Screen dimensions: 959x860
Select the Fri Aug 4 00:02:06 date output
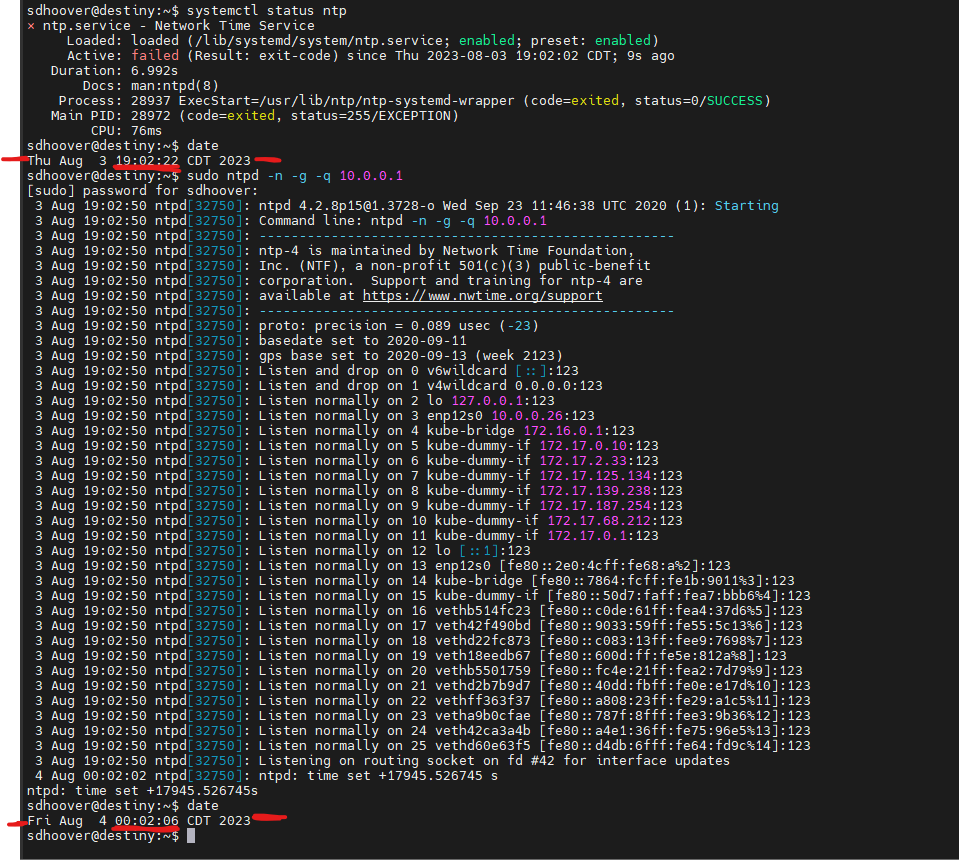coord(139,820)
